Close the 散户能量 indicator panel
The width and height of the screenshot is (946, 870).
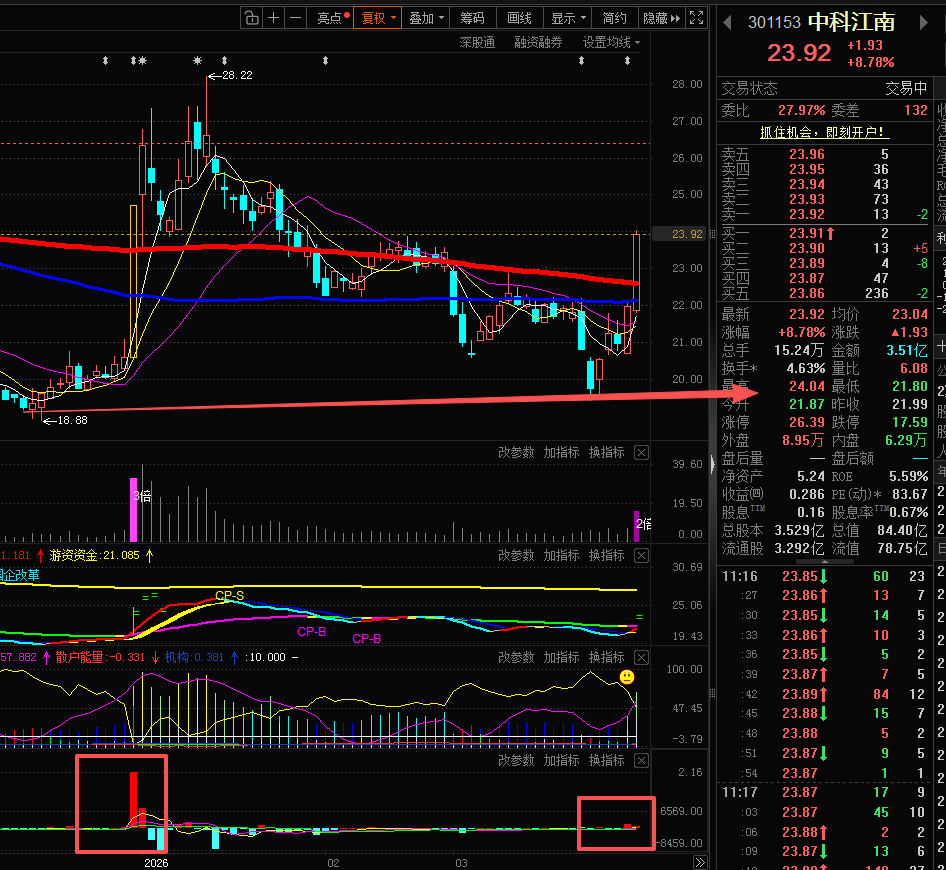(x=641, y=658)
